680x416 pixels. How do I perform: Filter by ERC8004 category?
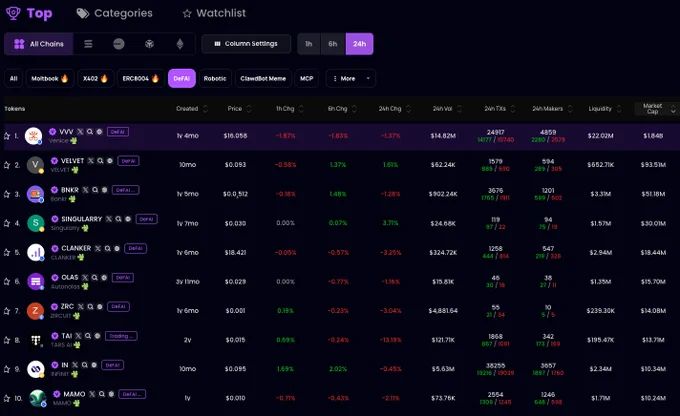click(141, 79)
